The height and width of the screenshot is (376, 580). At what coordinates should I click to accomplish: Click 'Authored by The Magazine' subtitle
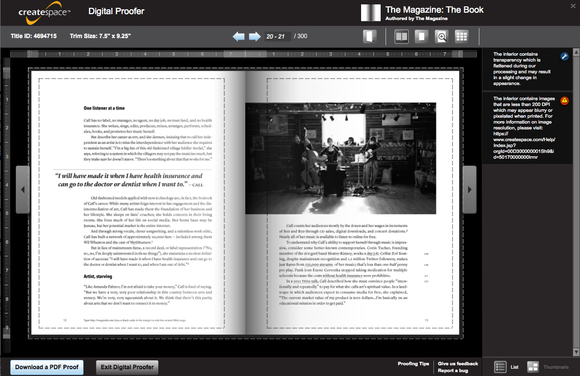[x=417, y=19]
